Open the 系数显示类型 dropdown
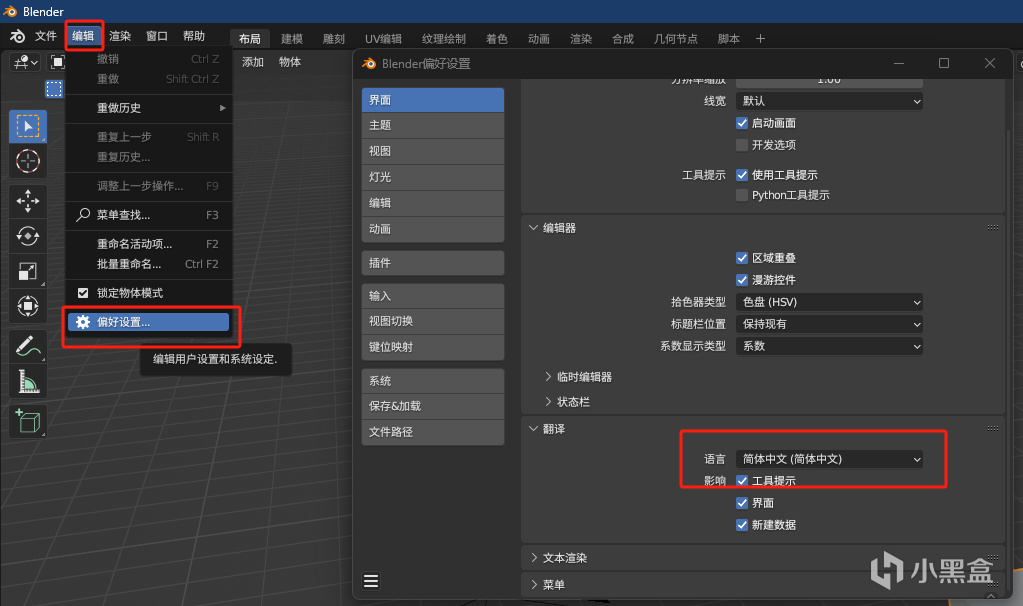The image size is (1023, 606). pyautogui.click(x=829, y=346)
